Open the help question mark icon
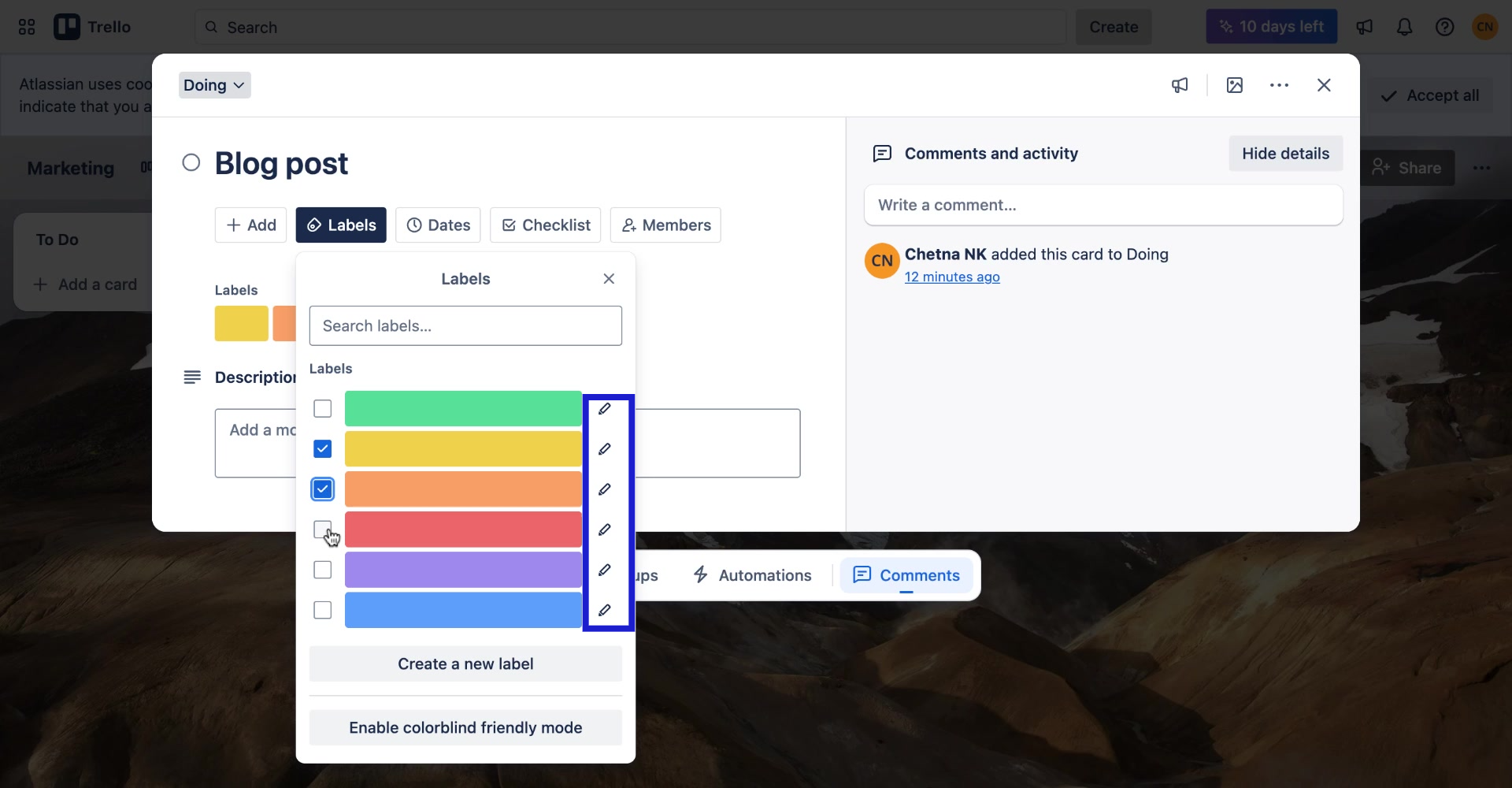The image size is (1512, 788). (1444, 27)
